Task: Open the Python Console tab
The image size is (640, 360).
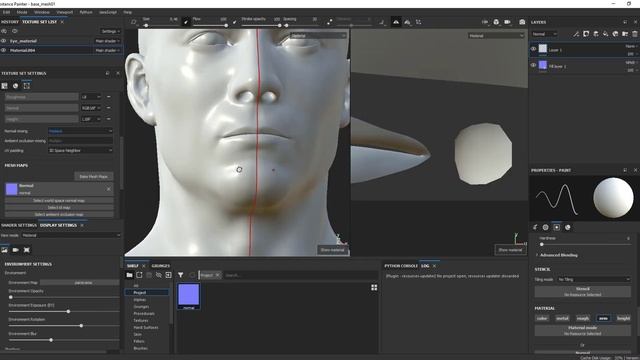Action: tap(401, 266)
